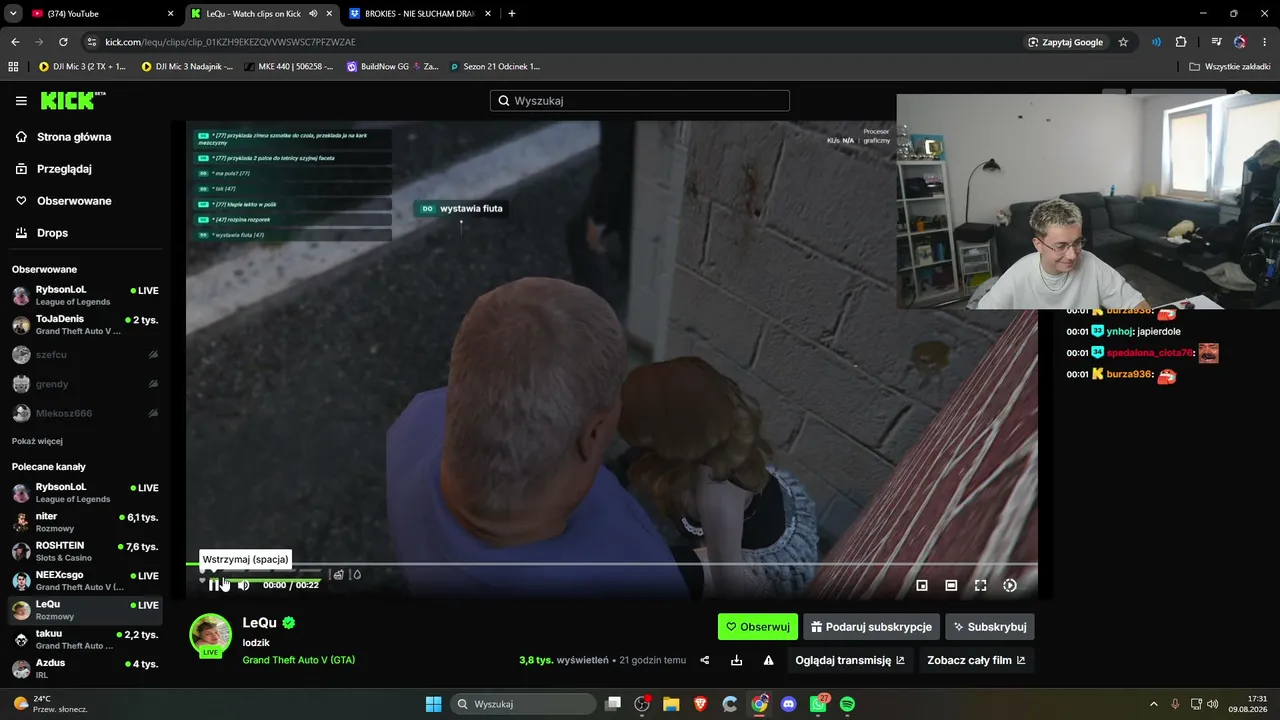
Task: Open File Explorer from the taskbar
Action: 671,704
